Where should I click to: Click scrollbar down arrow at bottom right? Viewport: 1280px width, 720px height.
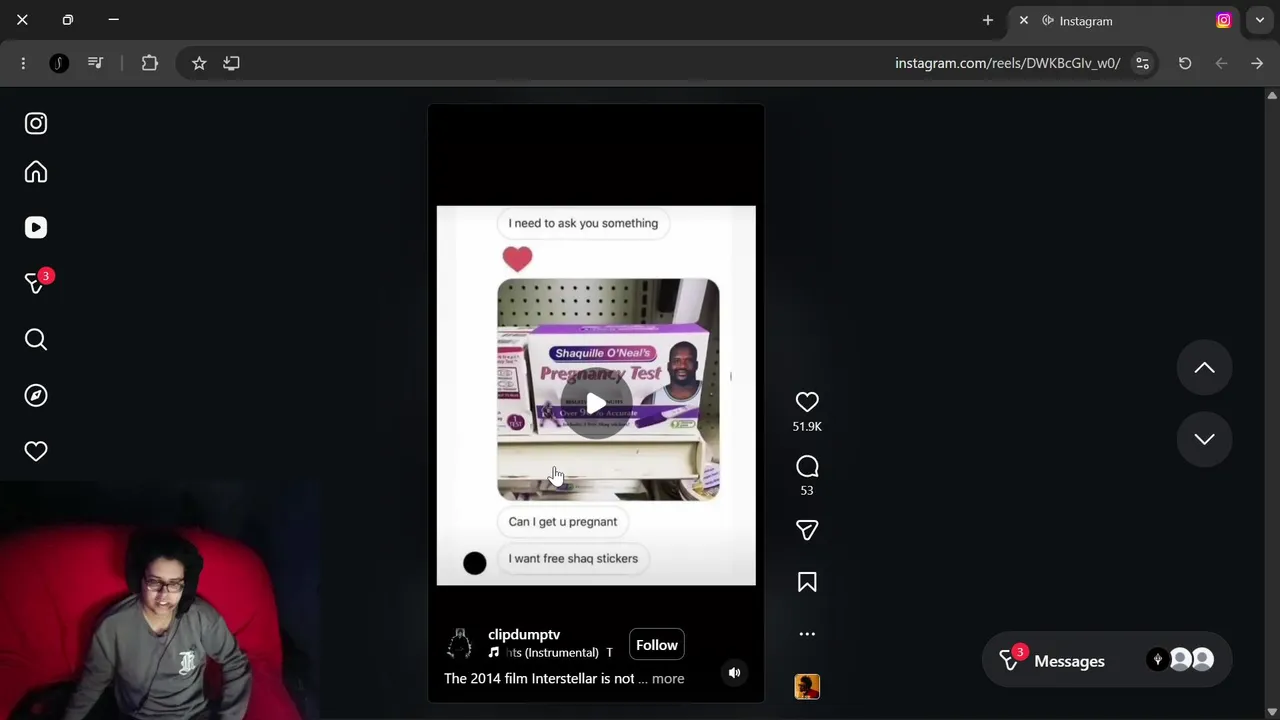[x=1272, y=712]
